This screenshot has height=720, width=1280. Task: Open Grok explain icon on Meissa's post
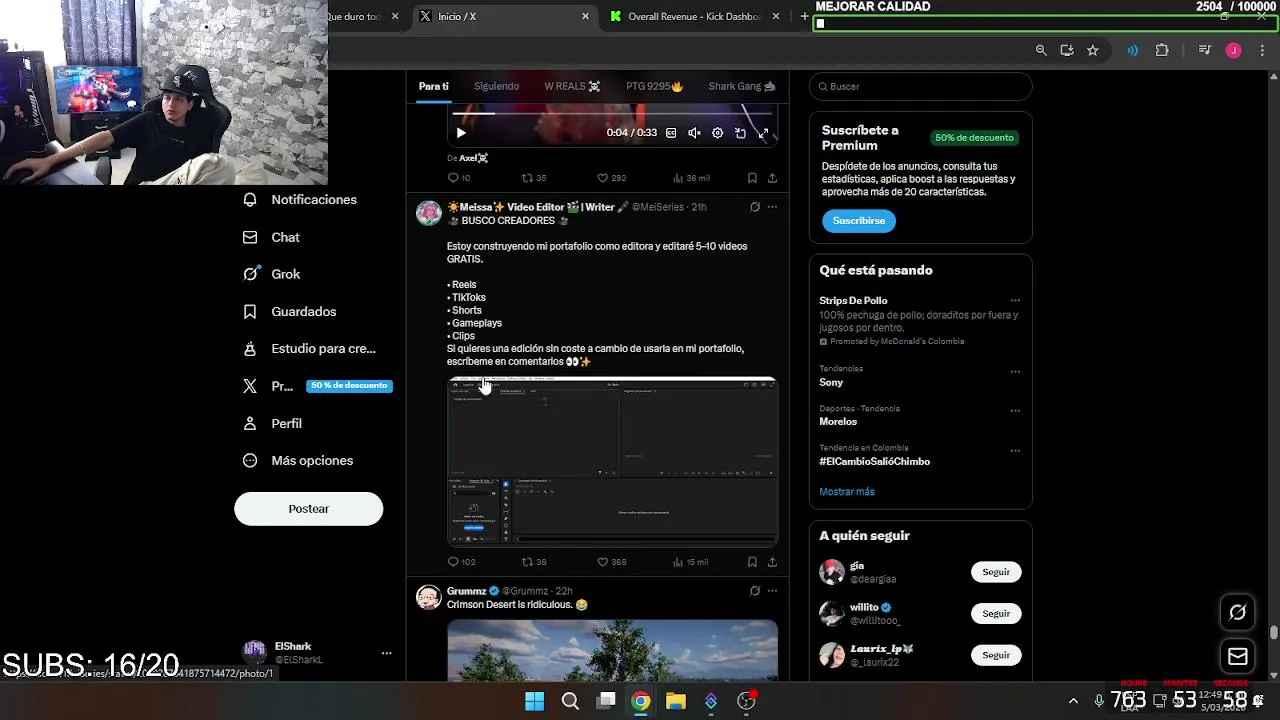[755, 207]
